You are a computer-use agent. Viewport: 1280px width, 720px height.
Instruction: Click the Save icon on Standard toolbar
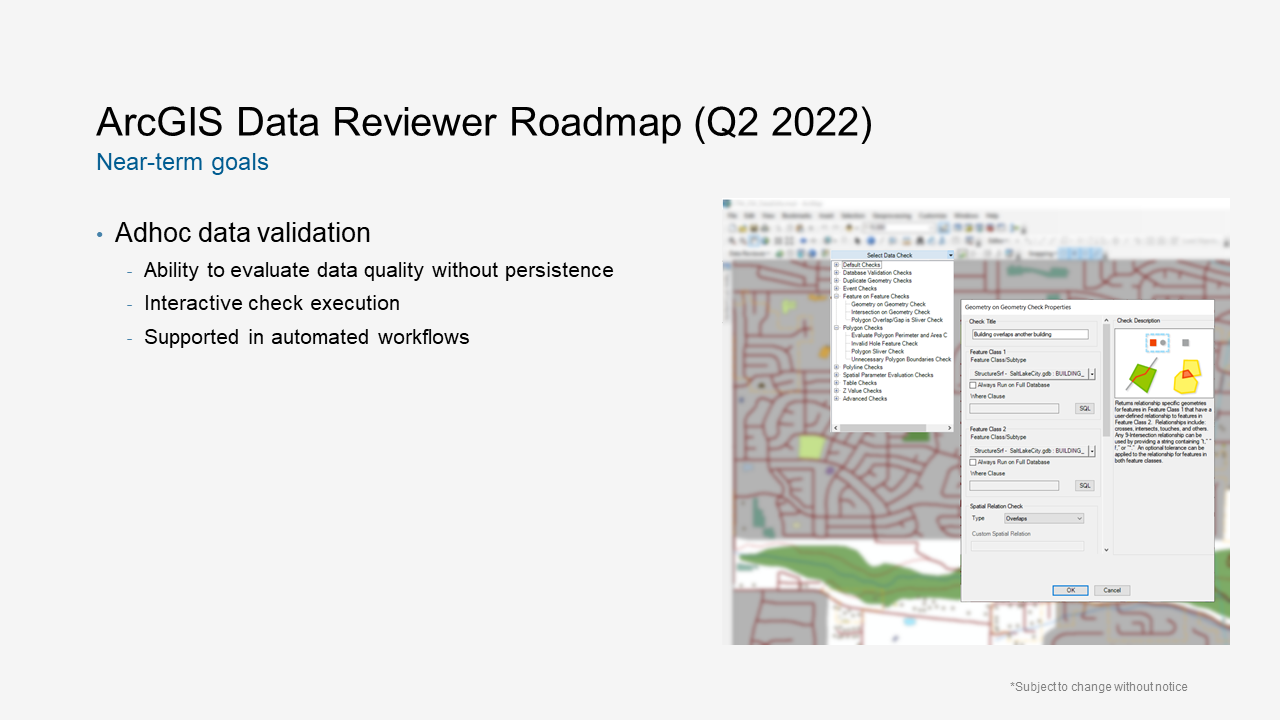pos(754,227)
